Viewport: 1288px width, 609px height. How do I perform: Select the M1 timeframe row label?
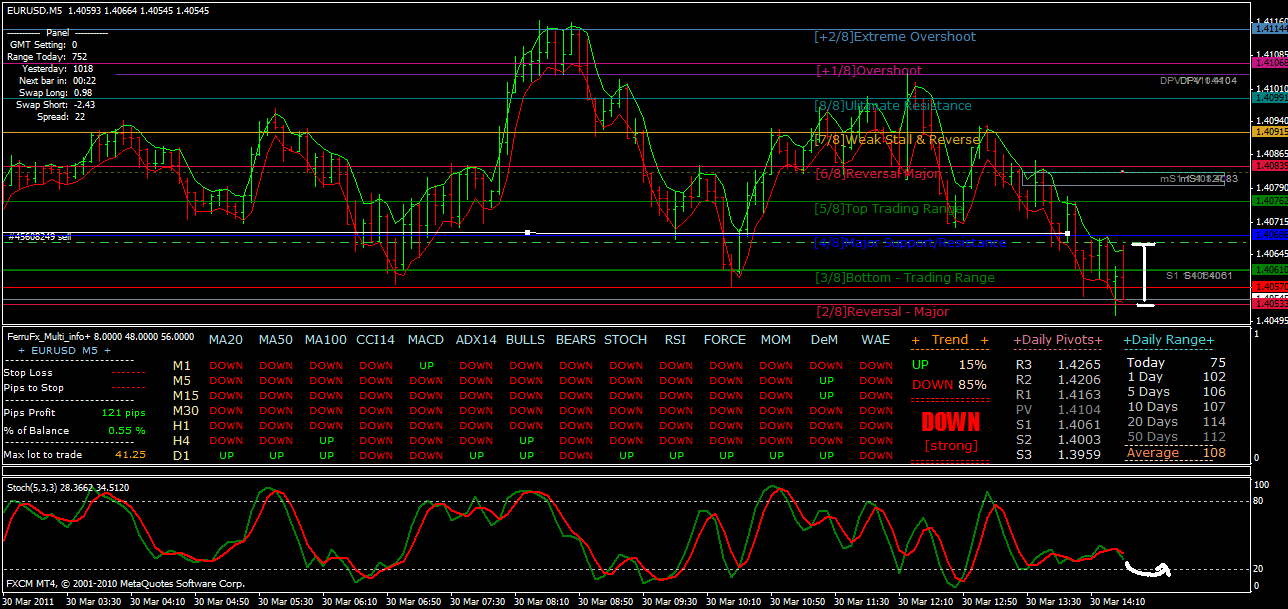(x=182, y=366)
